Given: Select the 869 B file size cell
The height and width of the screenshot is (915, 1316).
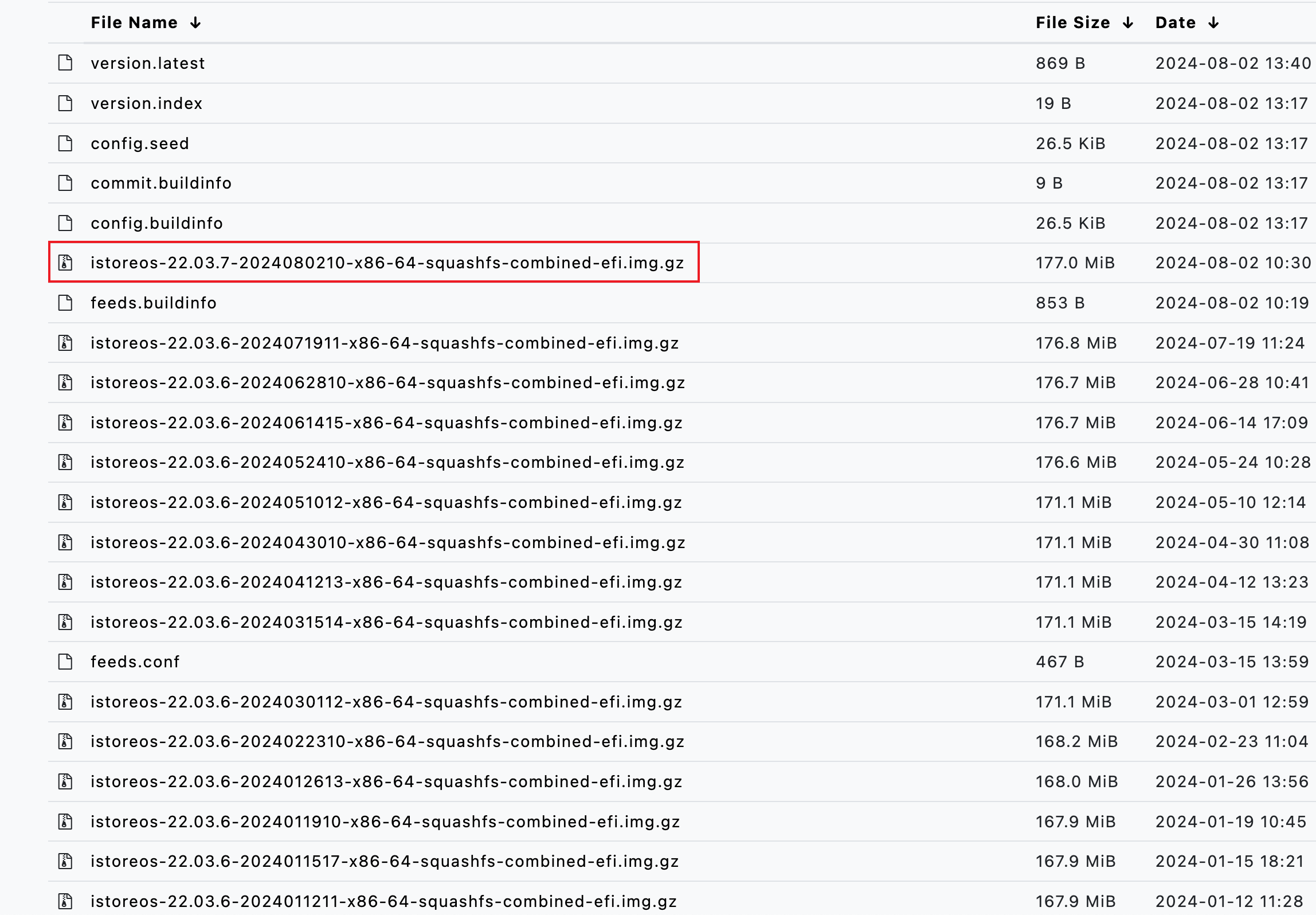Looking at the screenshot, I should pos(1060,63).
